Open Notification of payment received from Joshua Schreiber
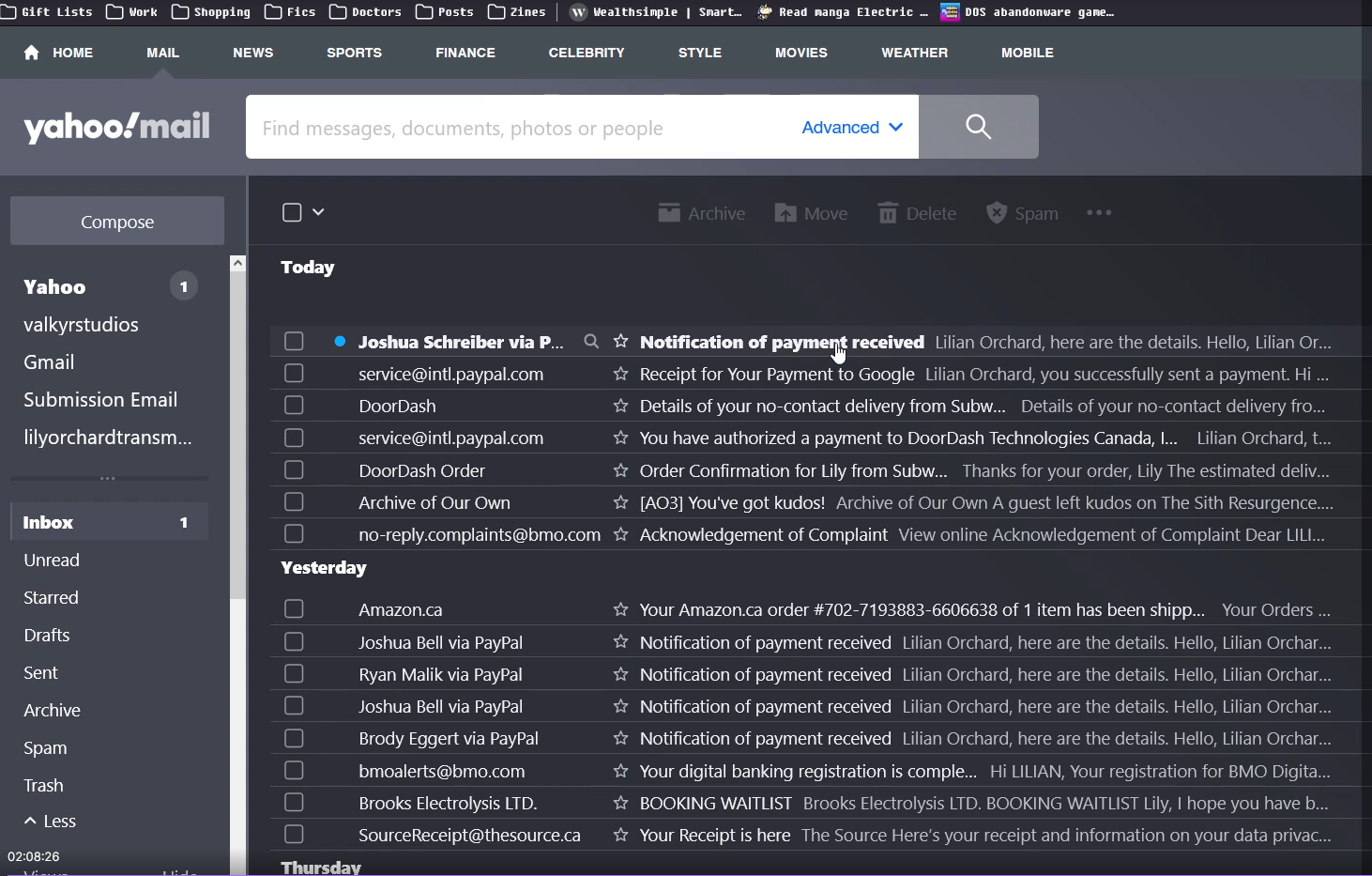Viewport: 1372px width, 876px height. (782, 342)
